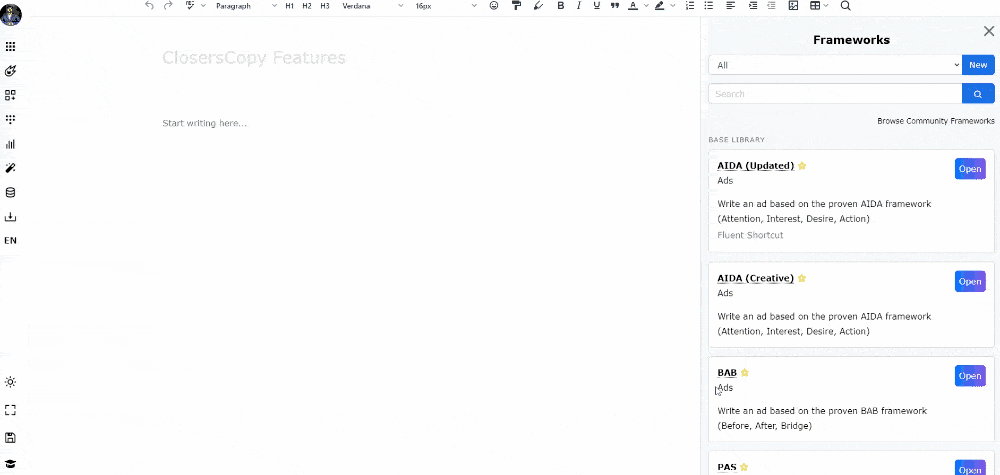Image resolution: width=1000 pixels, height=475 pixels.
Task: Open the AIDA (Creative) framework
Action: coord(970,282)
